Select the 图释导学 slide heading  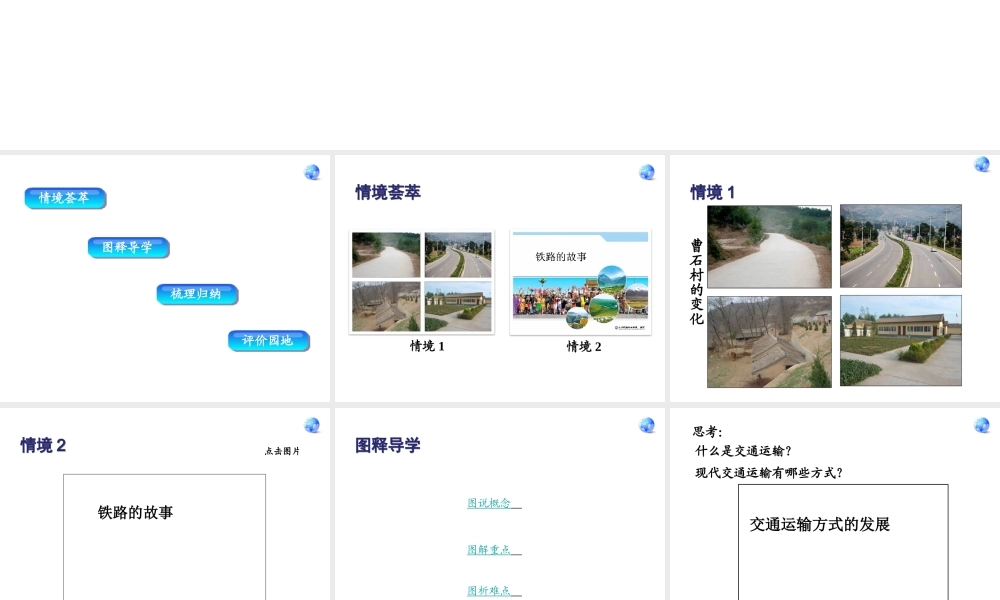click(x=388, y=445)
